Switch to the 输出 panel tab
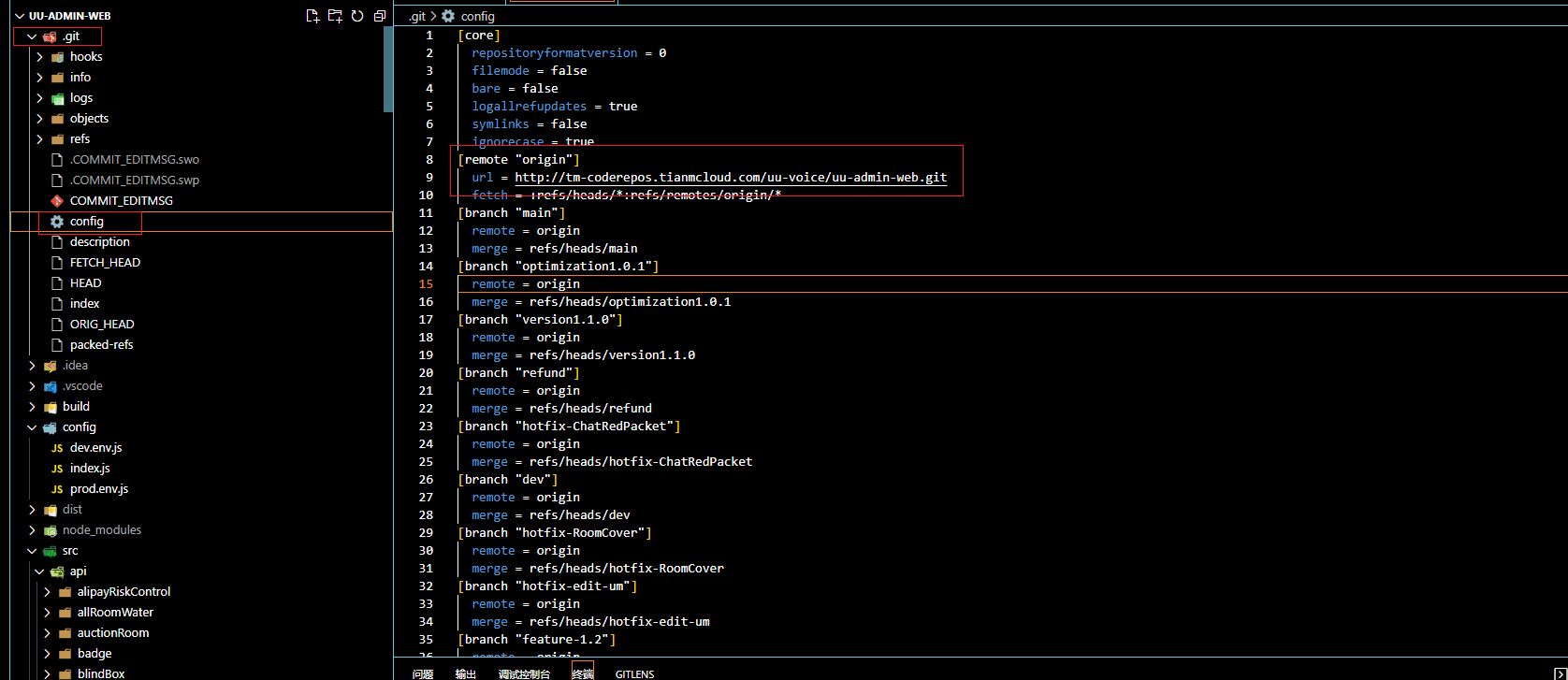 pyautogui.click(x=466, y=673)
